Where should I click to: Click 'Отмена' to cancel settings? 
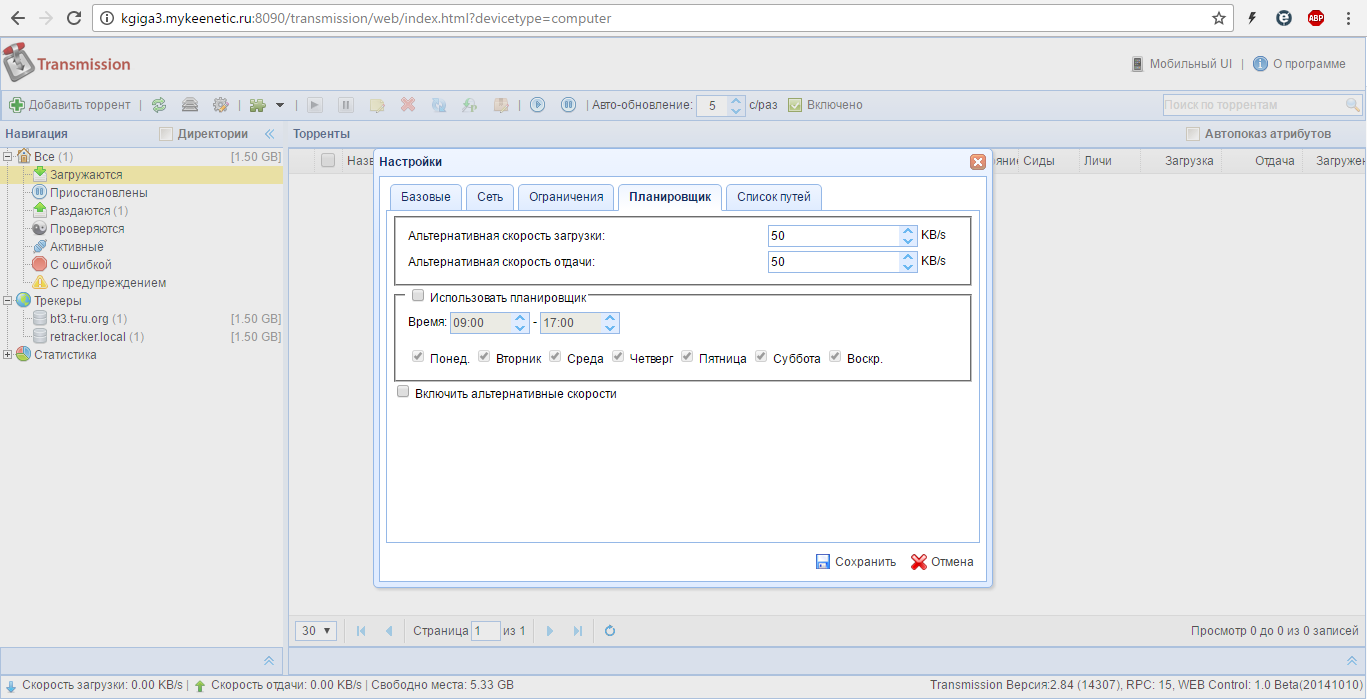[x=941, y=562]
